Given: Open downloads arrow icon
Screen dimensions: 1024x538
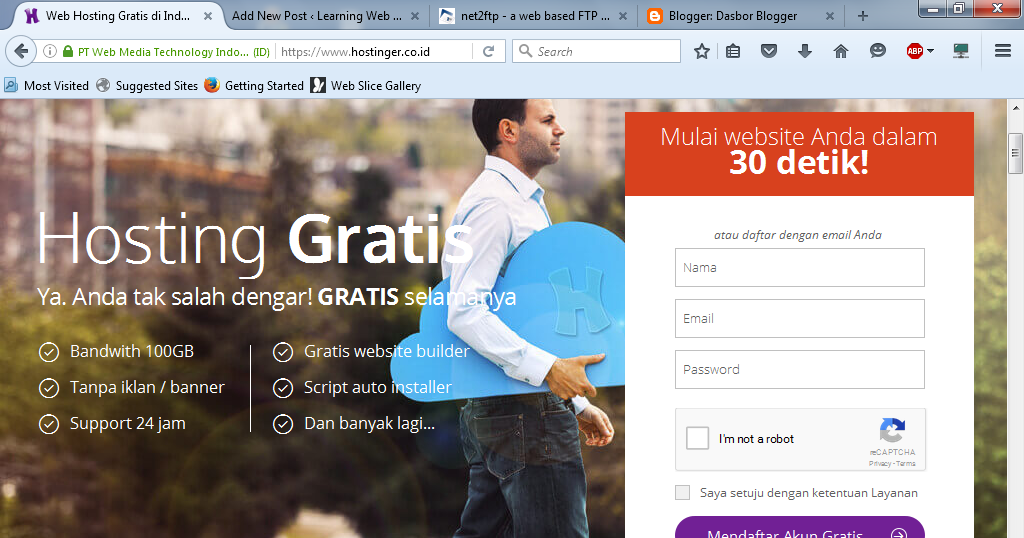Looking at the screenshot, I should point(805,51).
